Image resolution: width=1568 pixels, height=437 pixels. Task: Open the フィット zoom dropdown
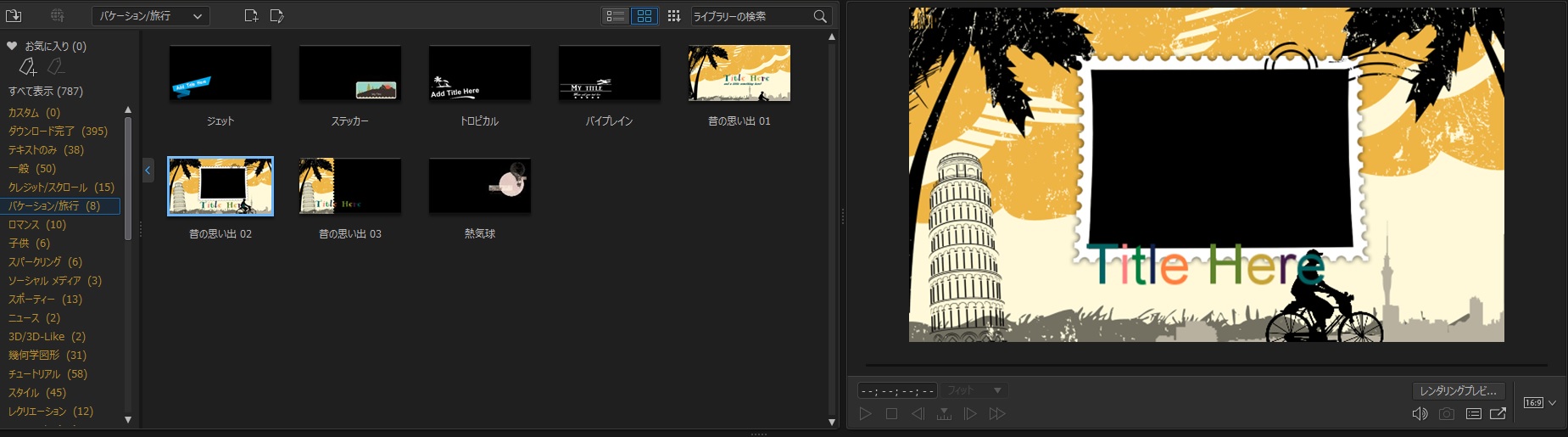tap(974, 390)
